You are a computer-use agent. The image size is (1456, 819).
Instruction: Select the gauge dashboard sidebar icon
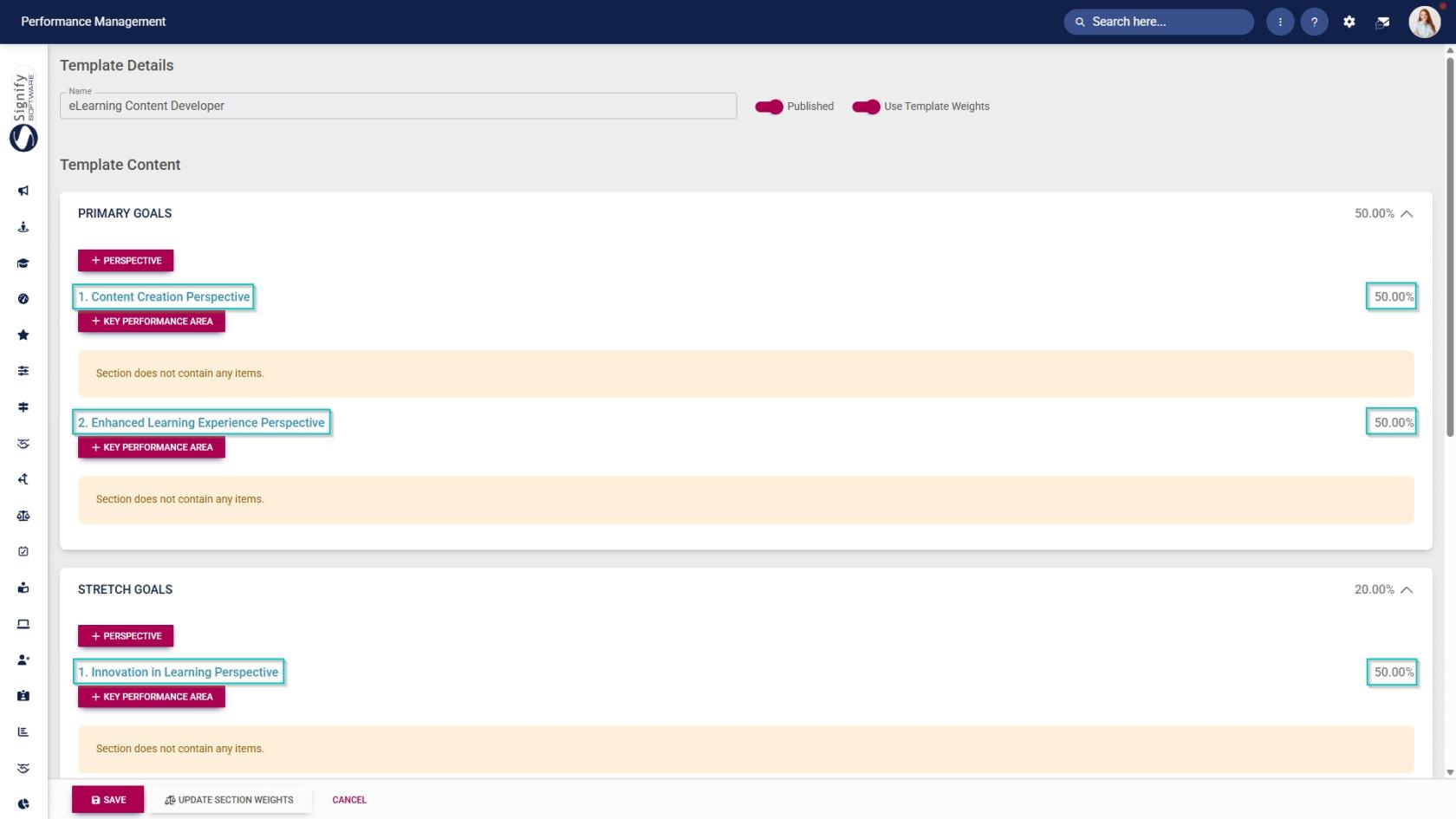[23, 299]
